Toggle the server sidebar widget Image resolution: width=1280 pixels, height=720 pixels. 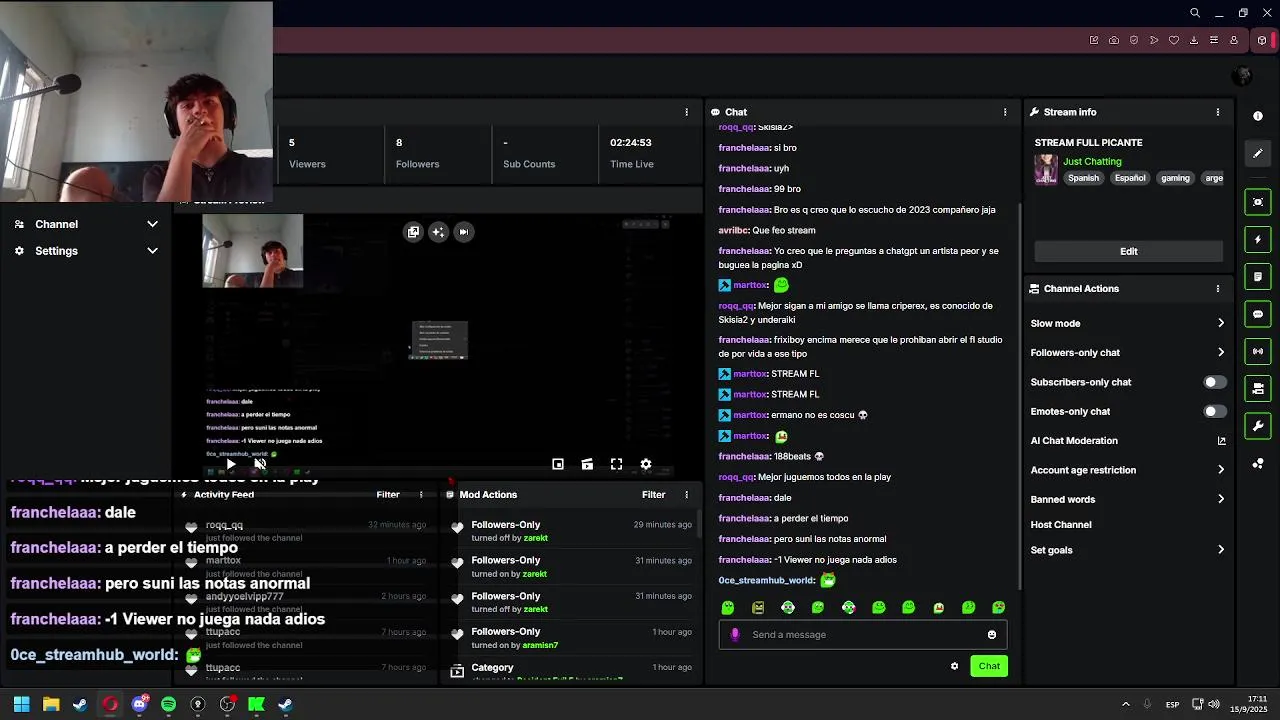(1258, 388)
